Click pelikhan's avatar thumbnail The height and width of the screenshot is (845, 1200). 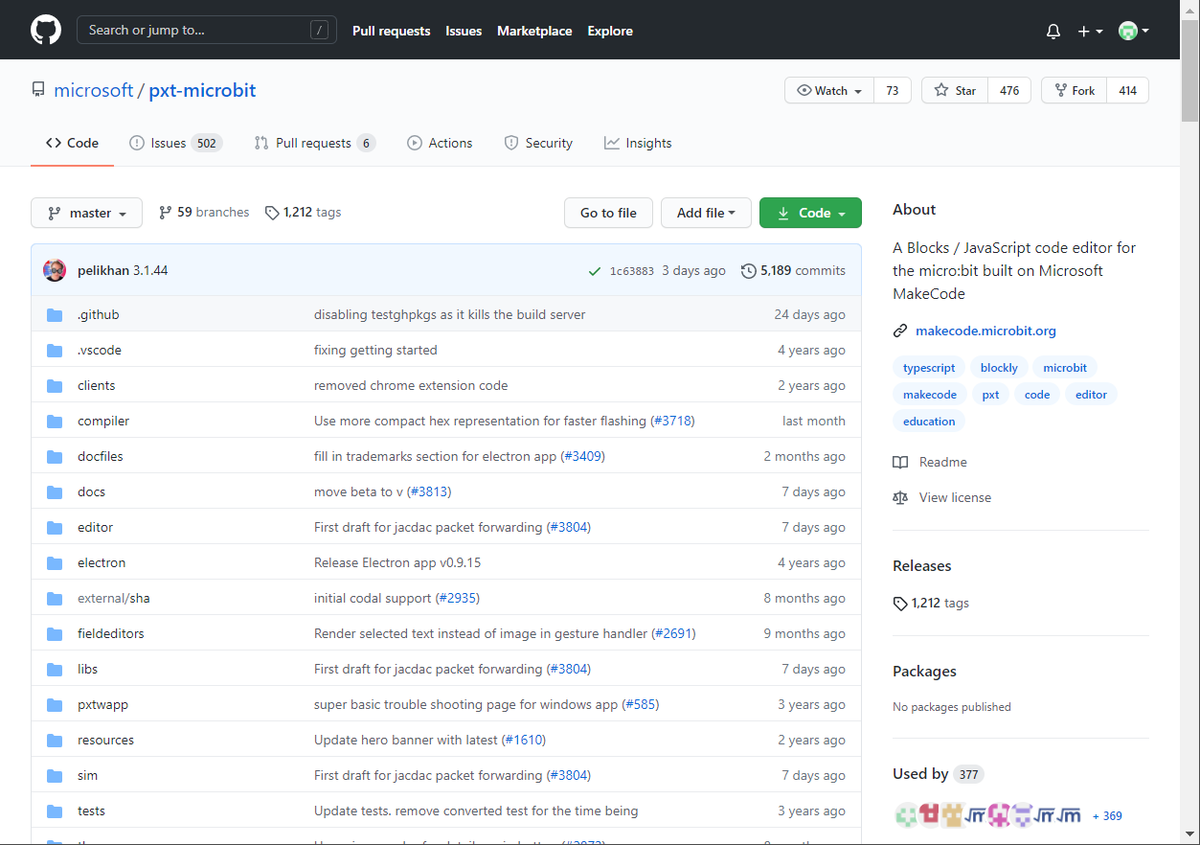tap(54, 270)
